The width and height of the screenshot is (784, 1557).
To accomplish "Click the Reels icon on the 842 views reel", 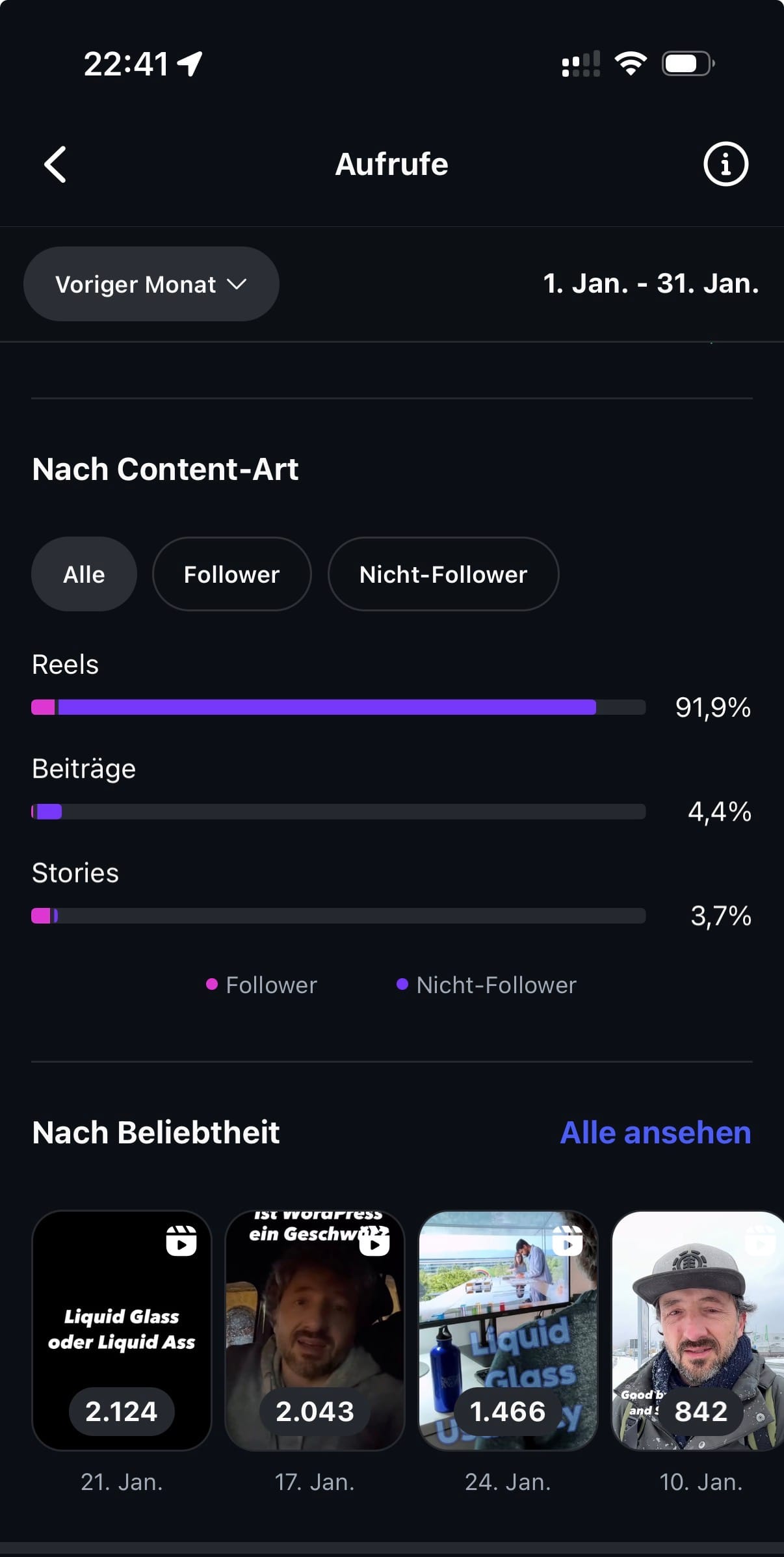I will (x=761, y=1240).
